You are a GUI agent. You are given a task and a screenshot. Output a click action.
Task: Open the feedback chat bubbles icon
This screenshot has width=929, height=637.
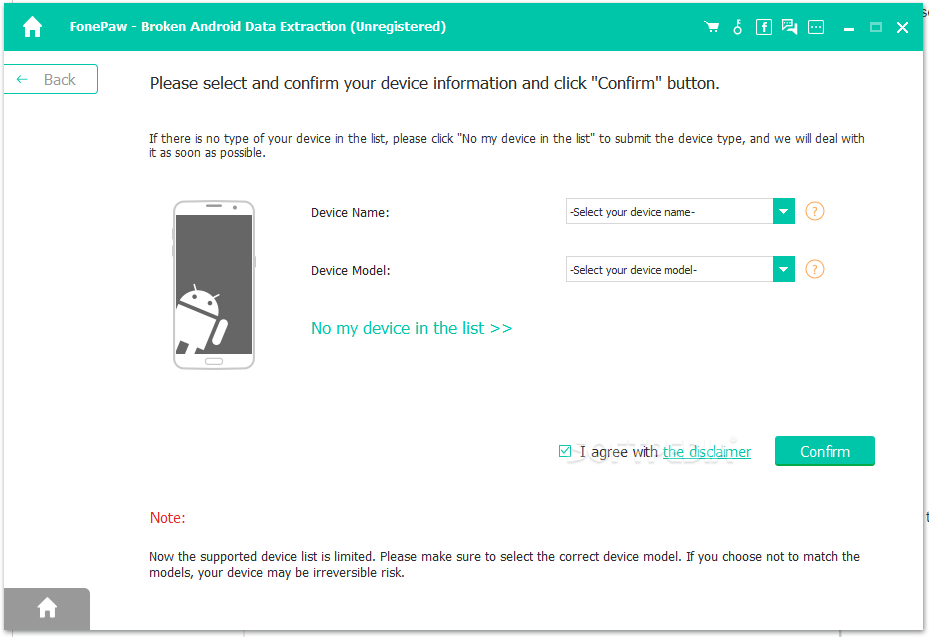789,27
